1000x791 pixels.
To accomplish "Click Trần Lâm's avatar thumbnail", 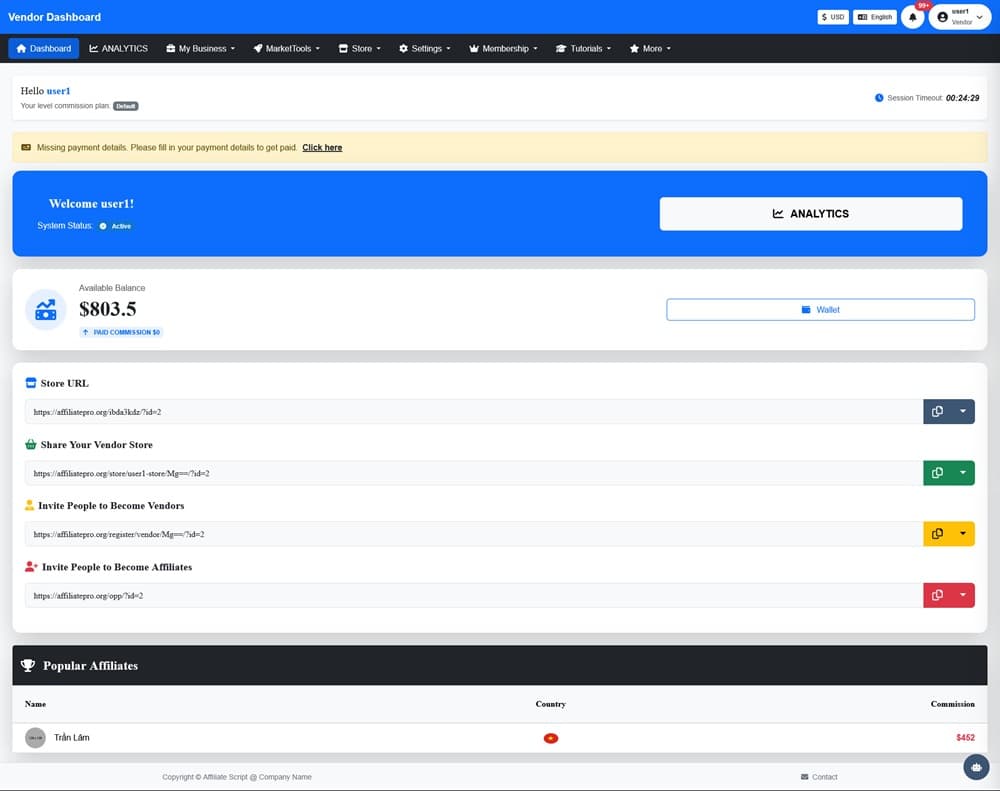I will click(35, 738).
